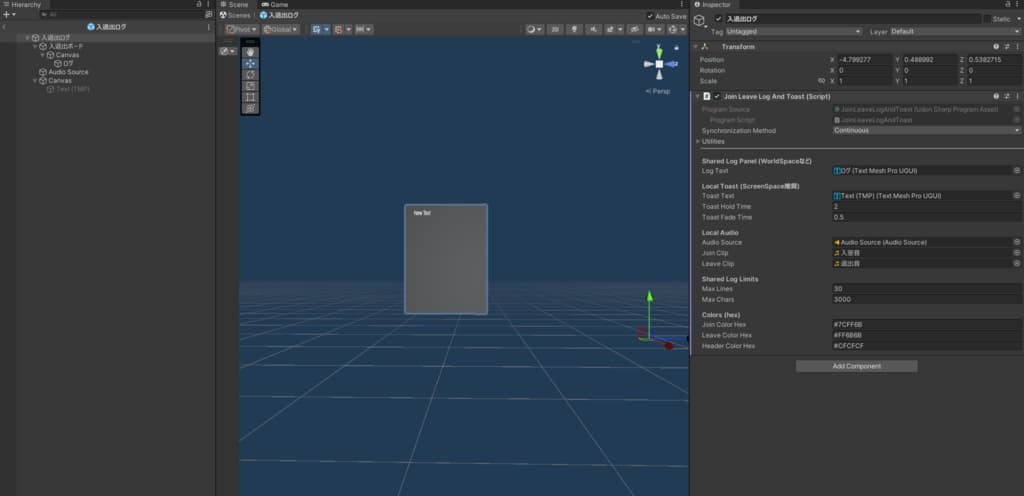The width and height of the screenshot is (1024, 496).
Task: Select the Hand view tool
Action: click(250, 52)
